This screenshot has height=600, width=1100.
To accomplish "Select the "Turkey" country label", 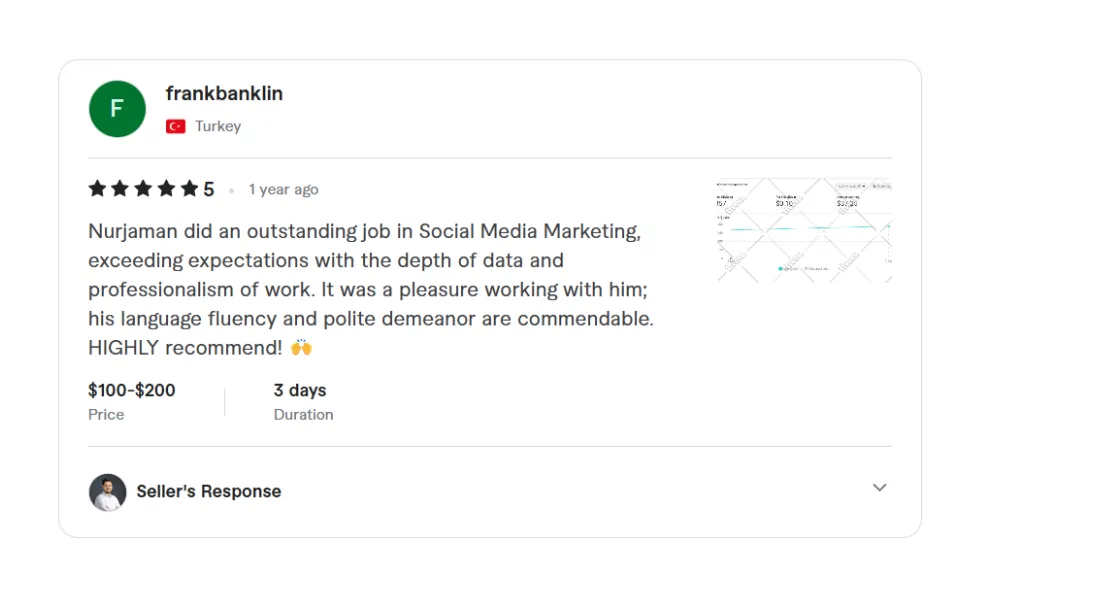I will point(218,126).
